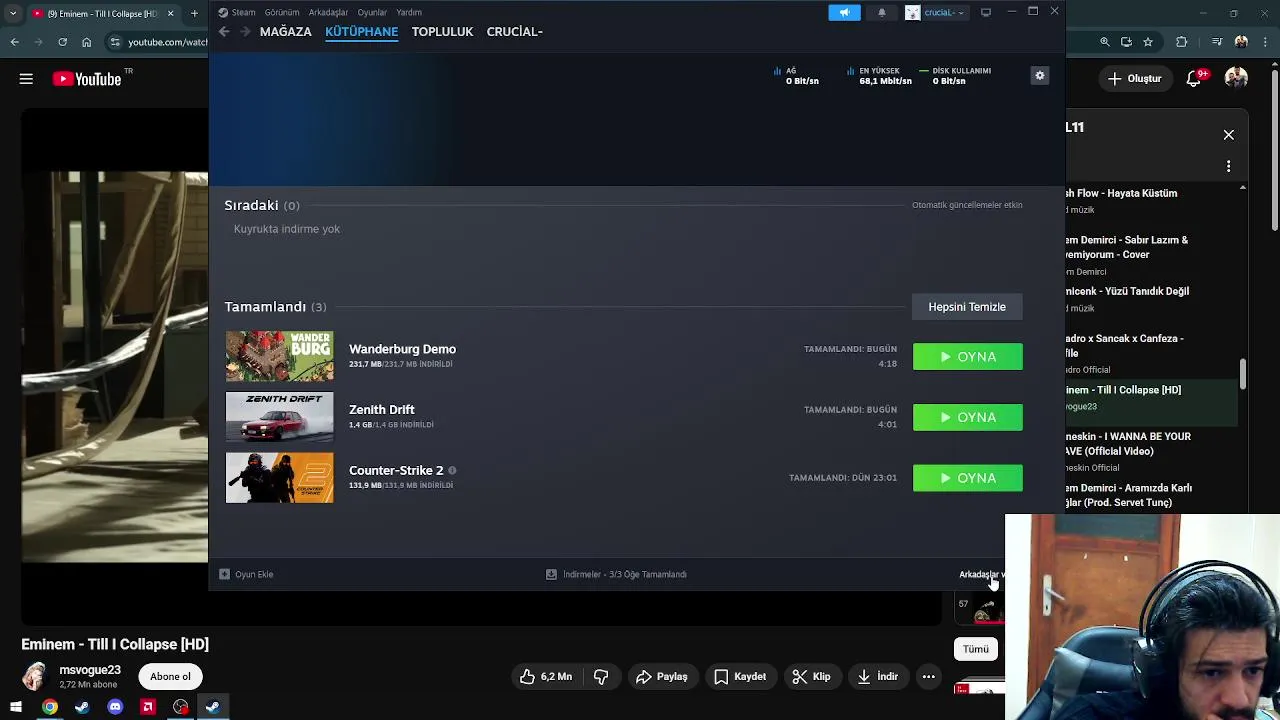Screen dimensions: 1280x720
Task: Play Zenith Drift with OYNA
Action: (968, 417)
